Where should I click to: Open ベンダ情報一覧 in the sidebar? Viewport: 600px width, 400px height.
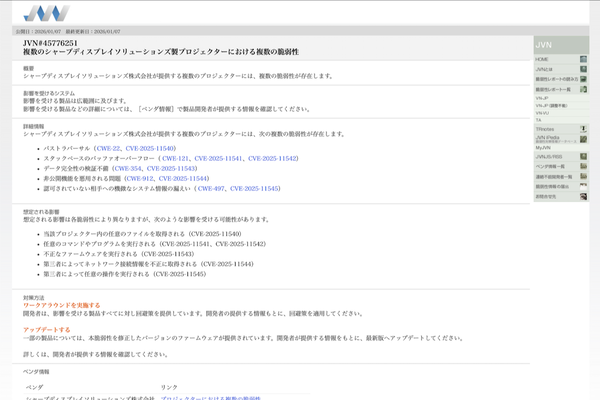pyautogui.click(x=550, y=167)
